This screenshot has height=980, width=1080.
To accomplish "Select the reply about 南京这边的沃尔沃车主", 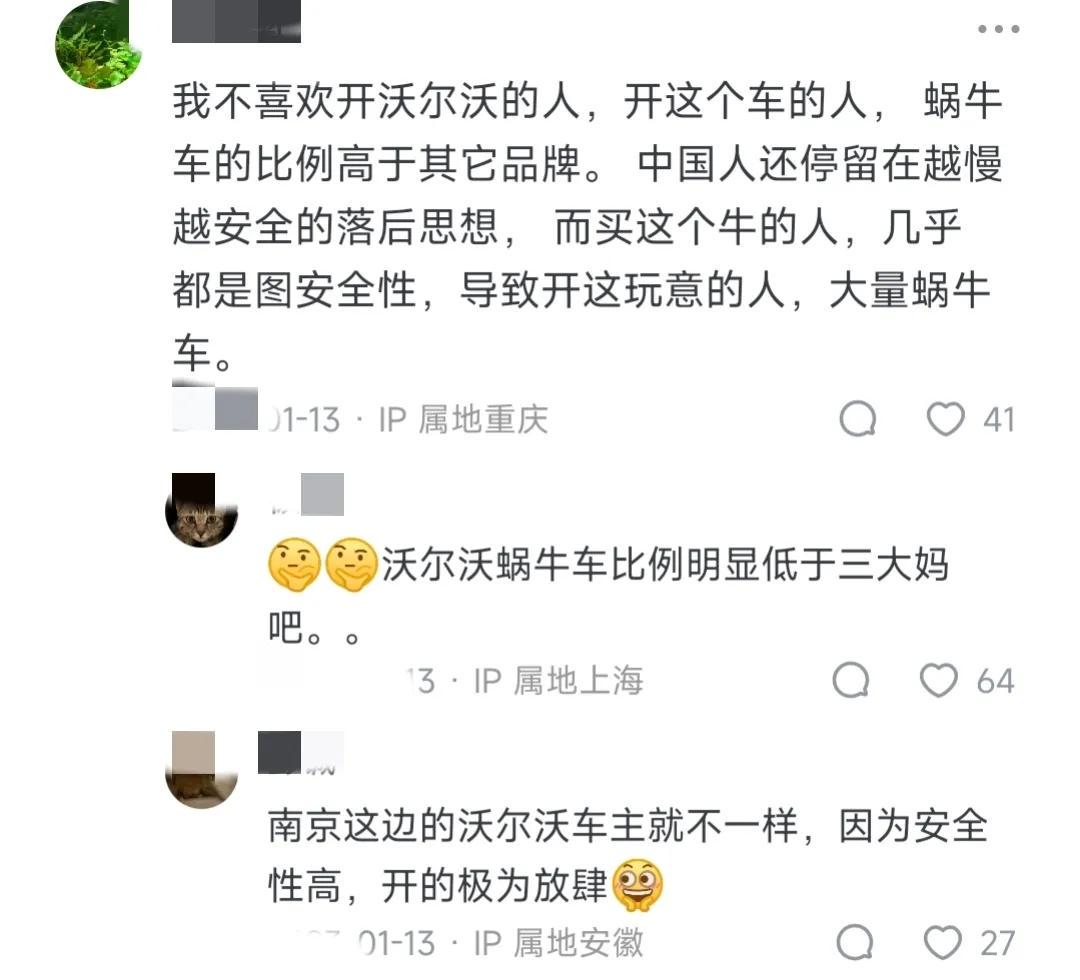I will [x=627, y=856].
